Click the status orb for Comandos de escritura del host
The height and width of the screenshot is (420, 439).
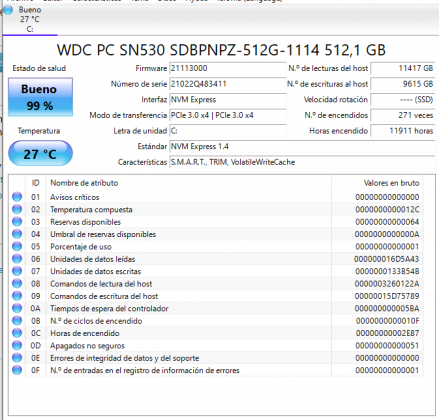point(17,296)
